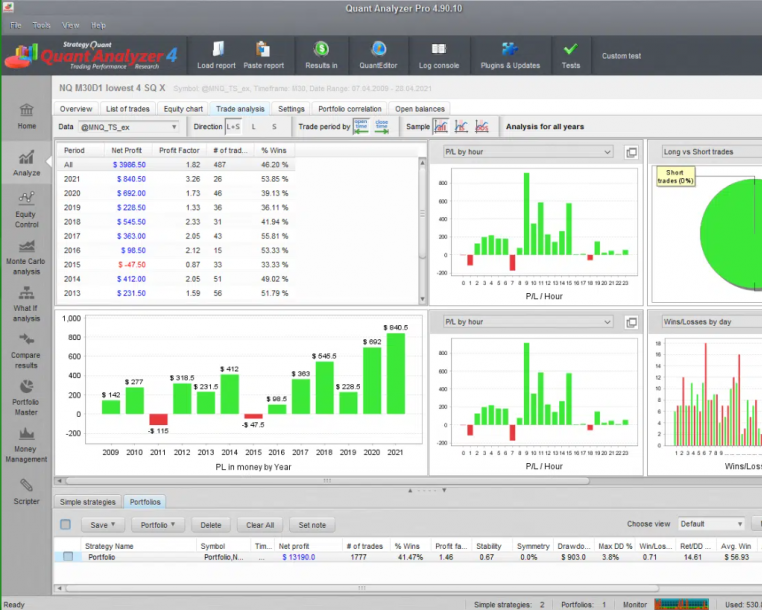Click the Quant Analyzer 4 logo

pyautogui.click(x=91, y=56)
